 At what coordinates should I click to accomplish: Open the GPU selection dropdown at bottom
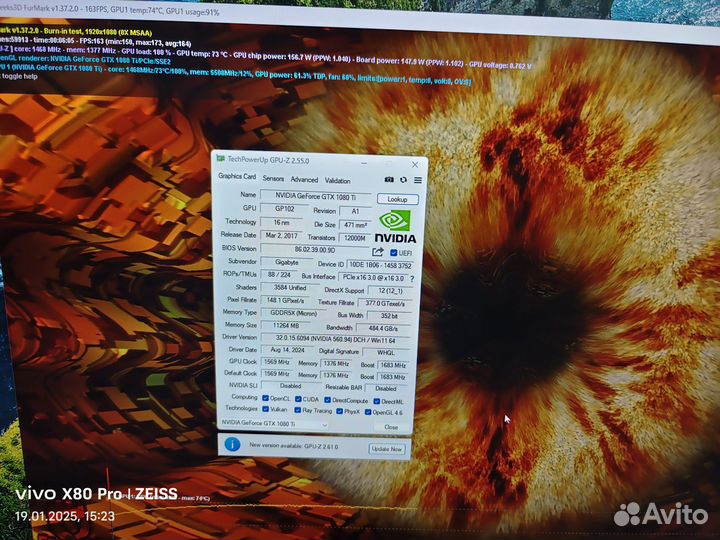274,424
